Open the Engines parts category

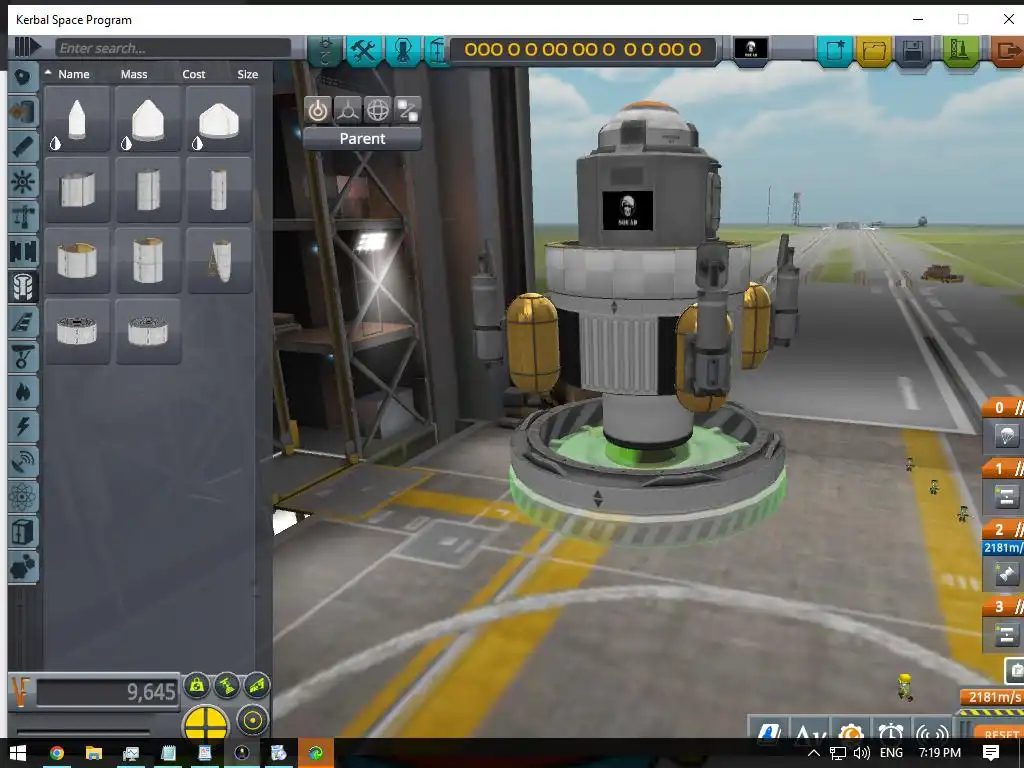coord(24,147)
